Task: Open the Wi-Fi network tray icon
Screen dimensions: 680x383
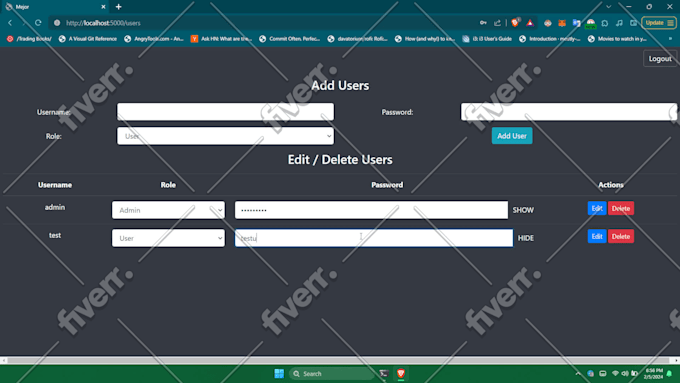Action: 615,373
